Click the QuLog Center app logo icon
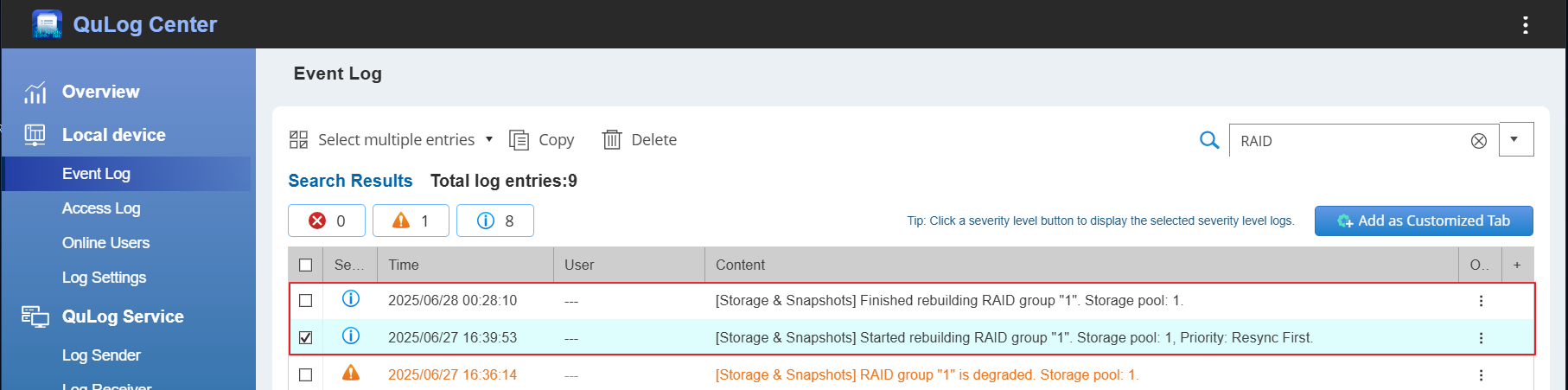The width and height of the screenshot is (1568, 390). click(x=47, y=24)
